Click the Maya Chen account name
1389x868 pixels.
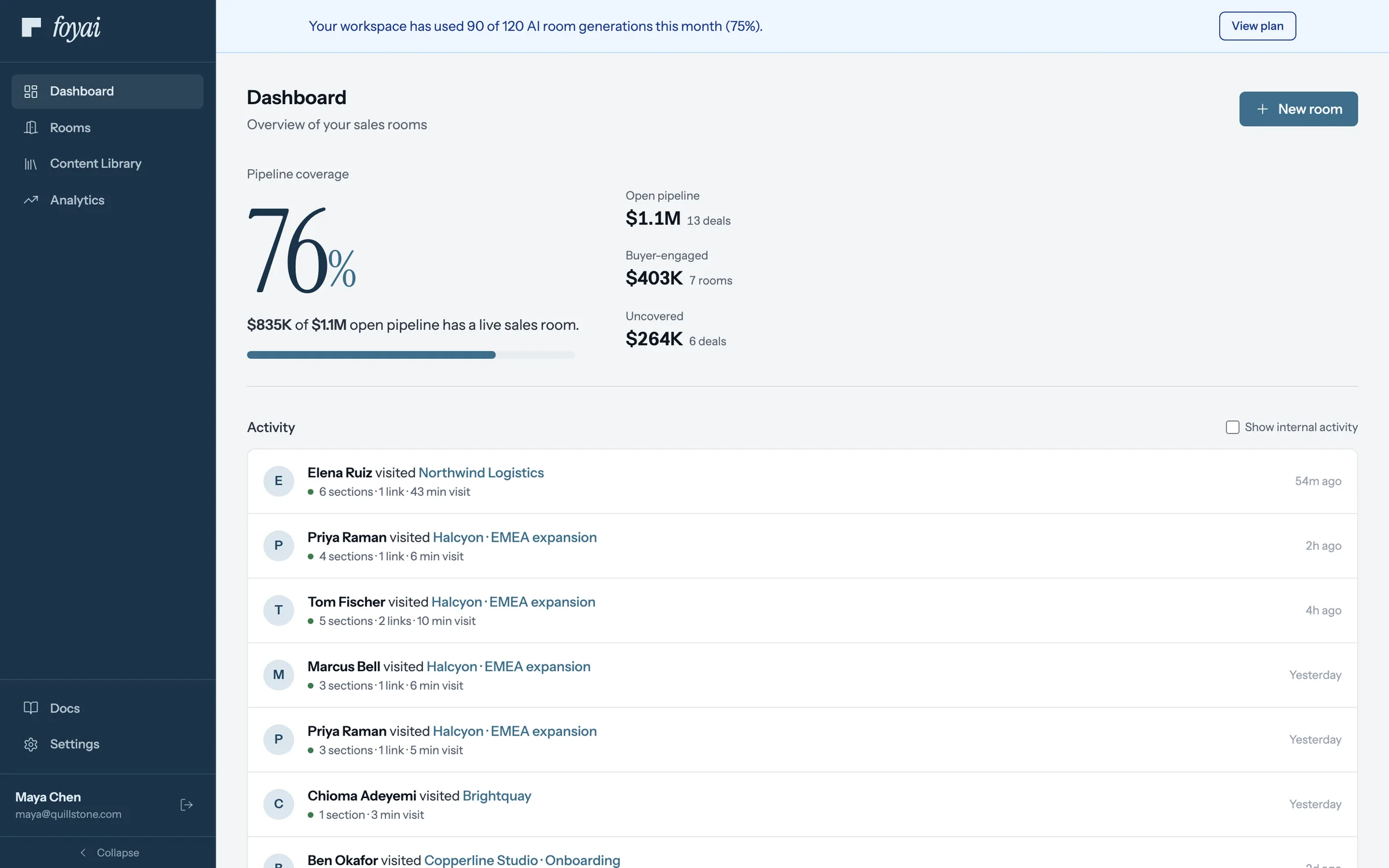pos(48,797)
